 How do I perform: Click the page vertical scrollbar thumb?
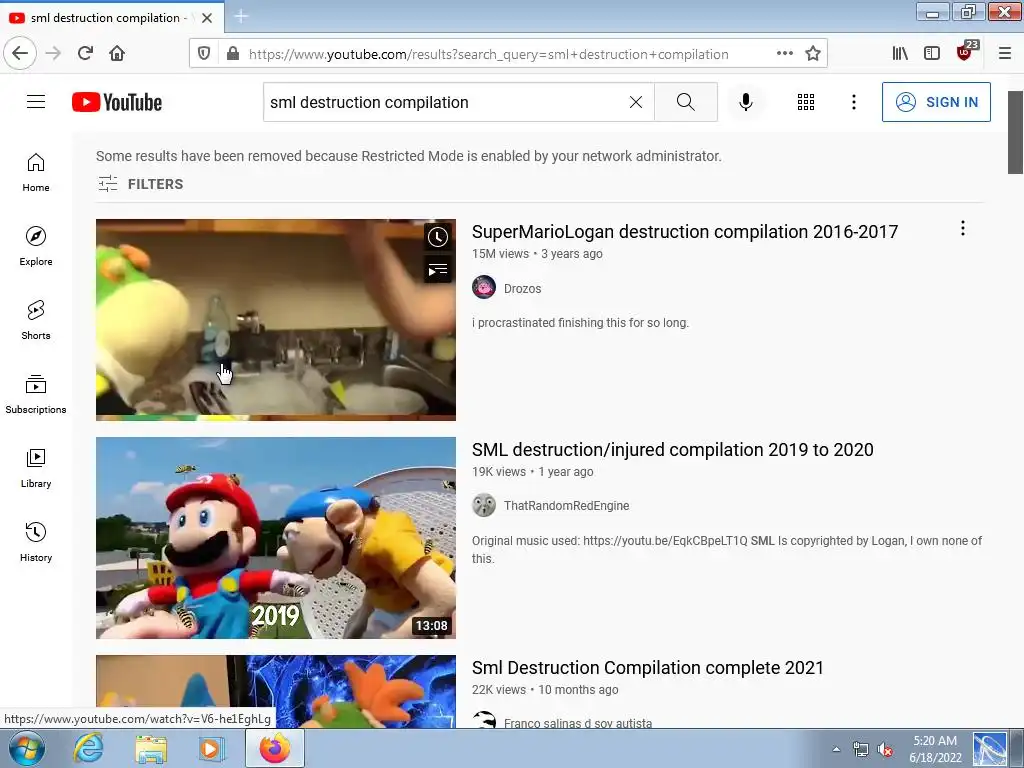1015,132
